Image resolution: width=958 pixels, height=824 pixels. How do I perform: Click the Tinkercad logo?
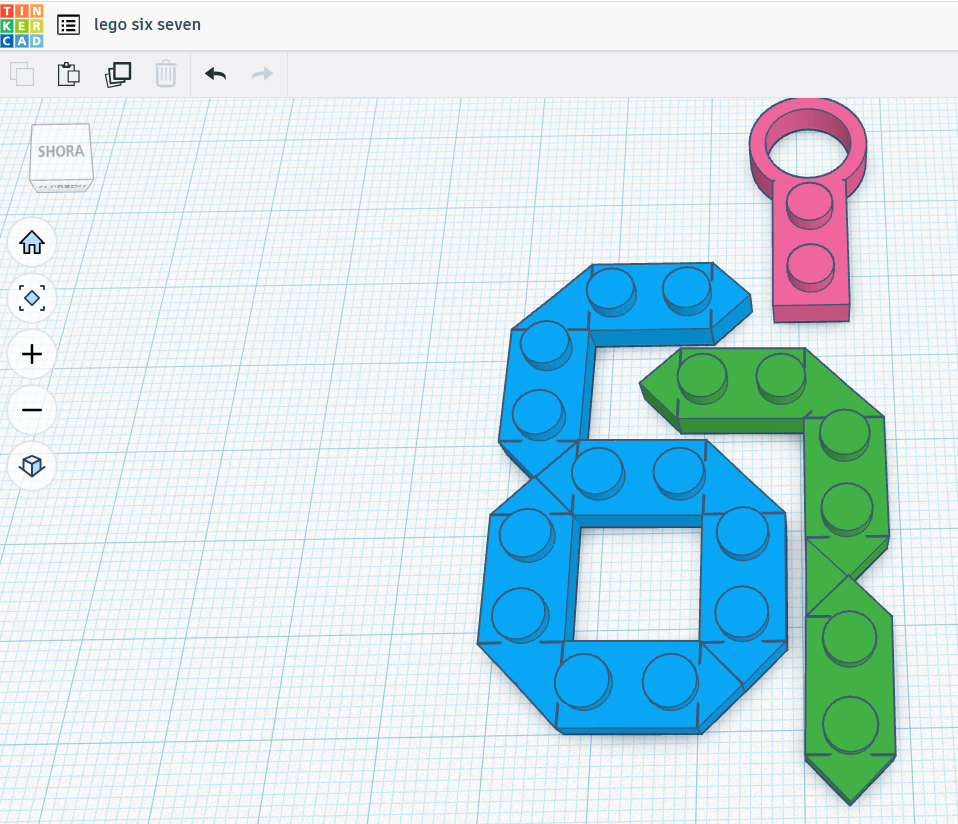pos(22,25)
